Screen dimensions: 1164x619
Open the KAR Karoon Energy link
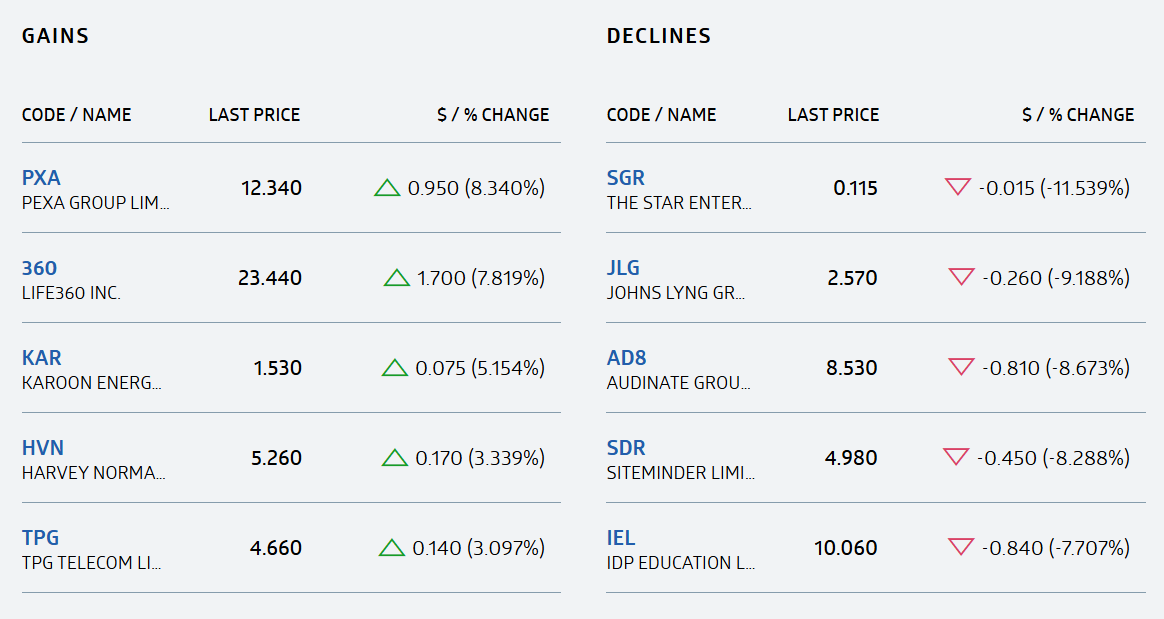(x=42, y=358)
